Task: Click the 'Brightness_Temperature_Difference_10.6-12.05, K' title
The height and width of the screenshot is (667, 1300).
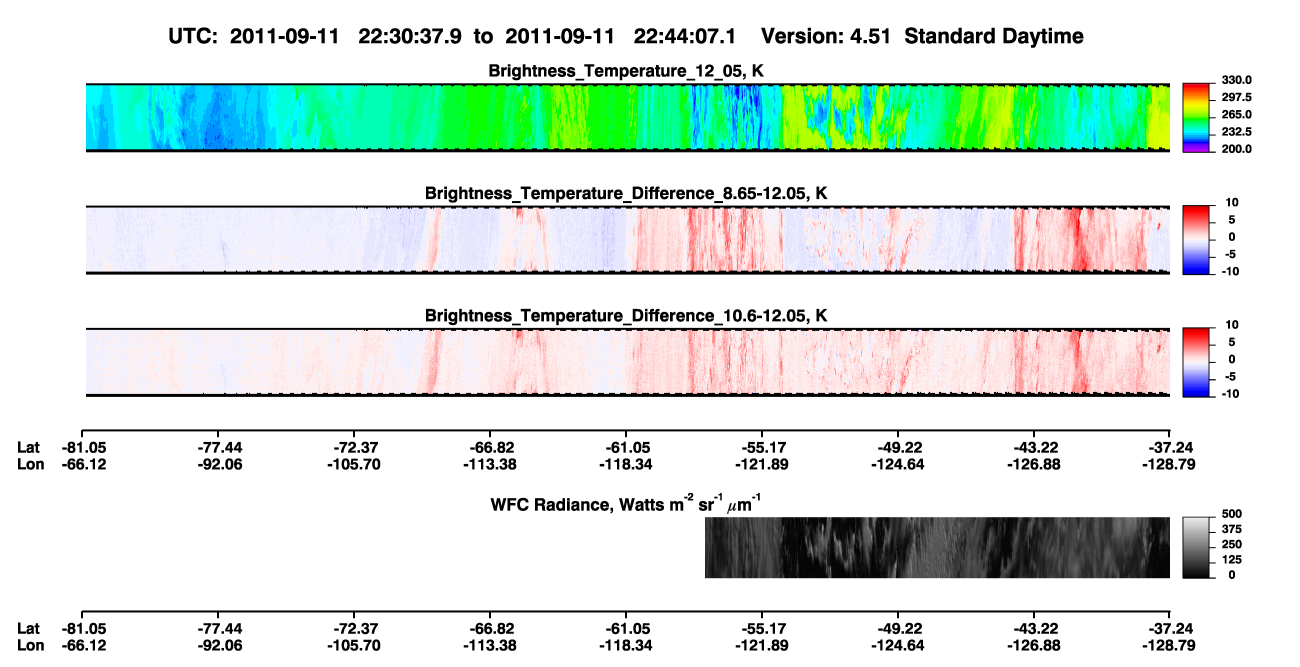Action: 626,316
